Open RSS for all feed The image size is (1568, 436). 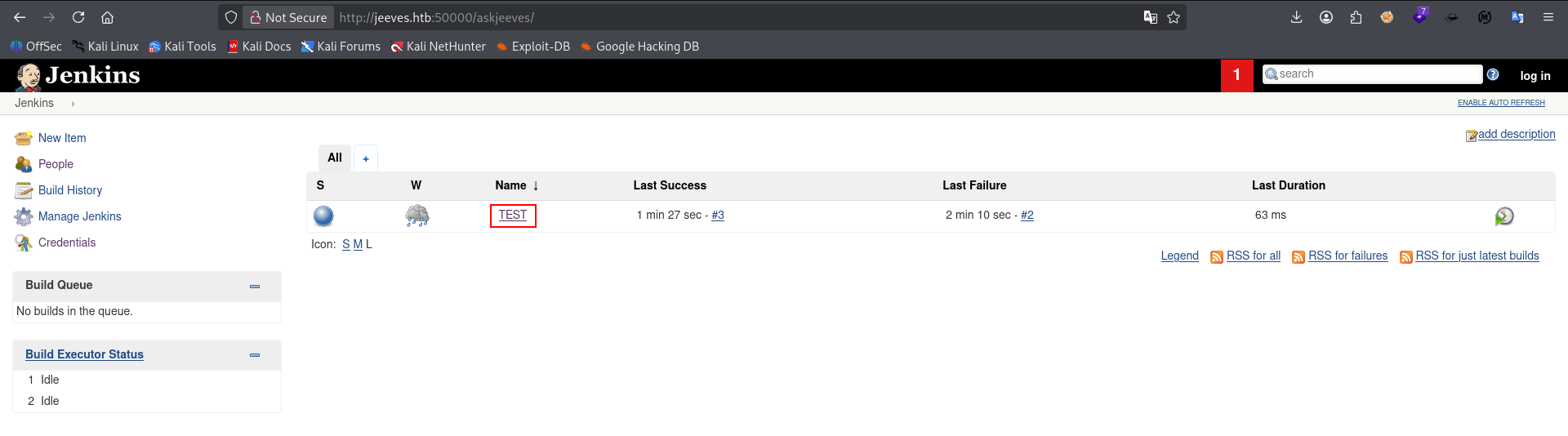[1254, 256]
